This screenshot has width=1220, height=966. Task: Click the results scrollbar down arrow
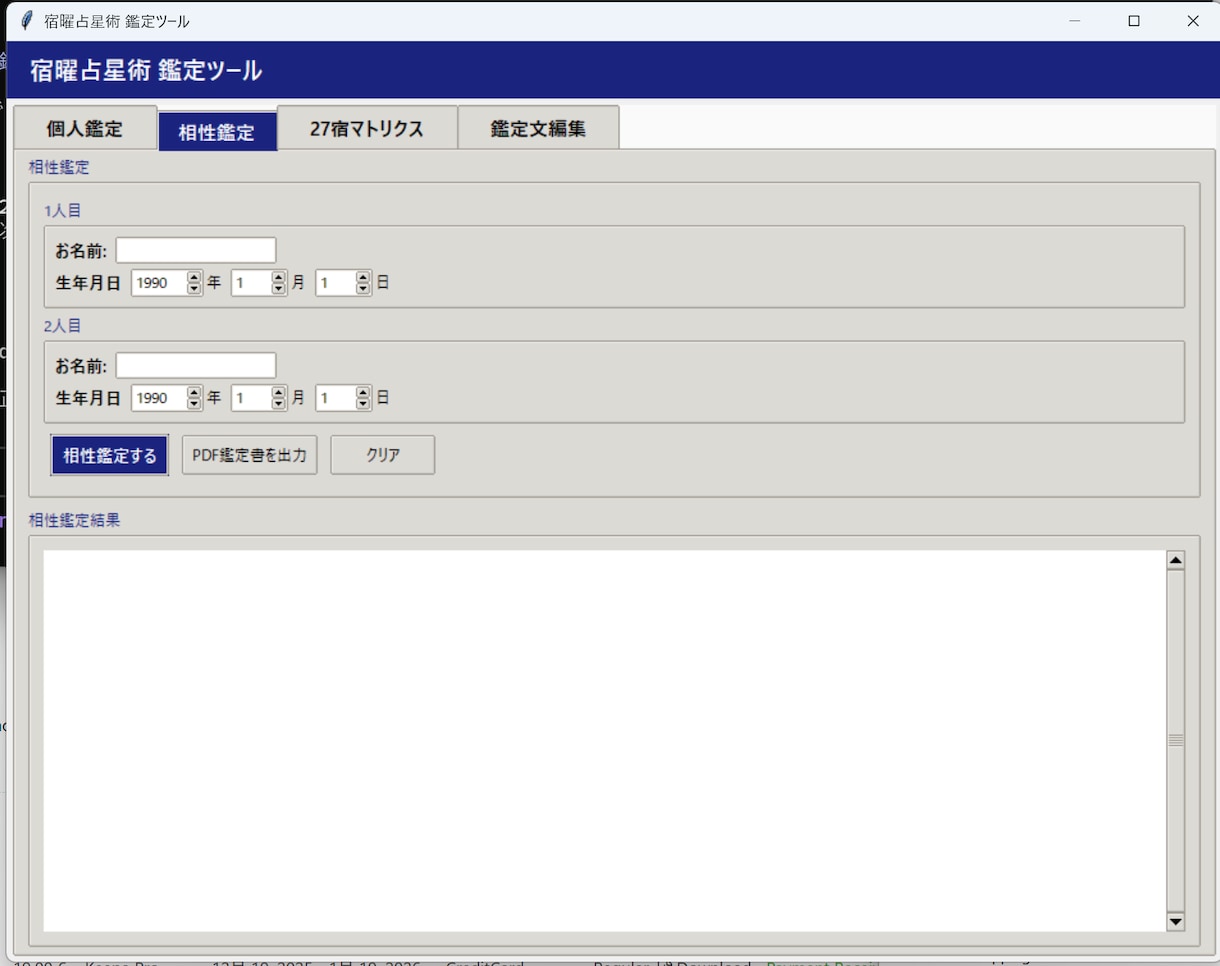[1176, 922]
